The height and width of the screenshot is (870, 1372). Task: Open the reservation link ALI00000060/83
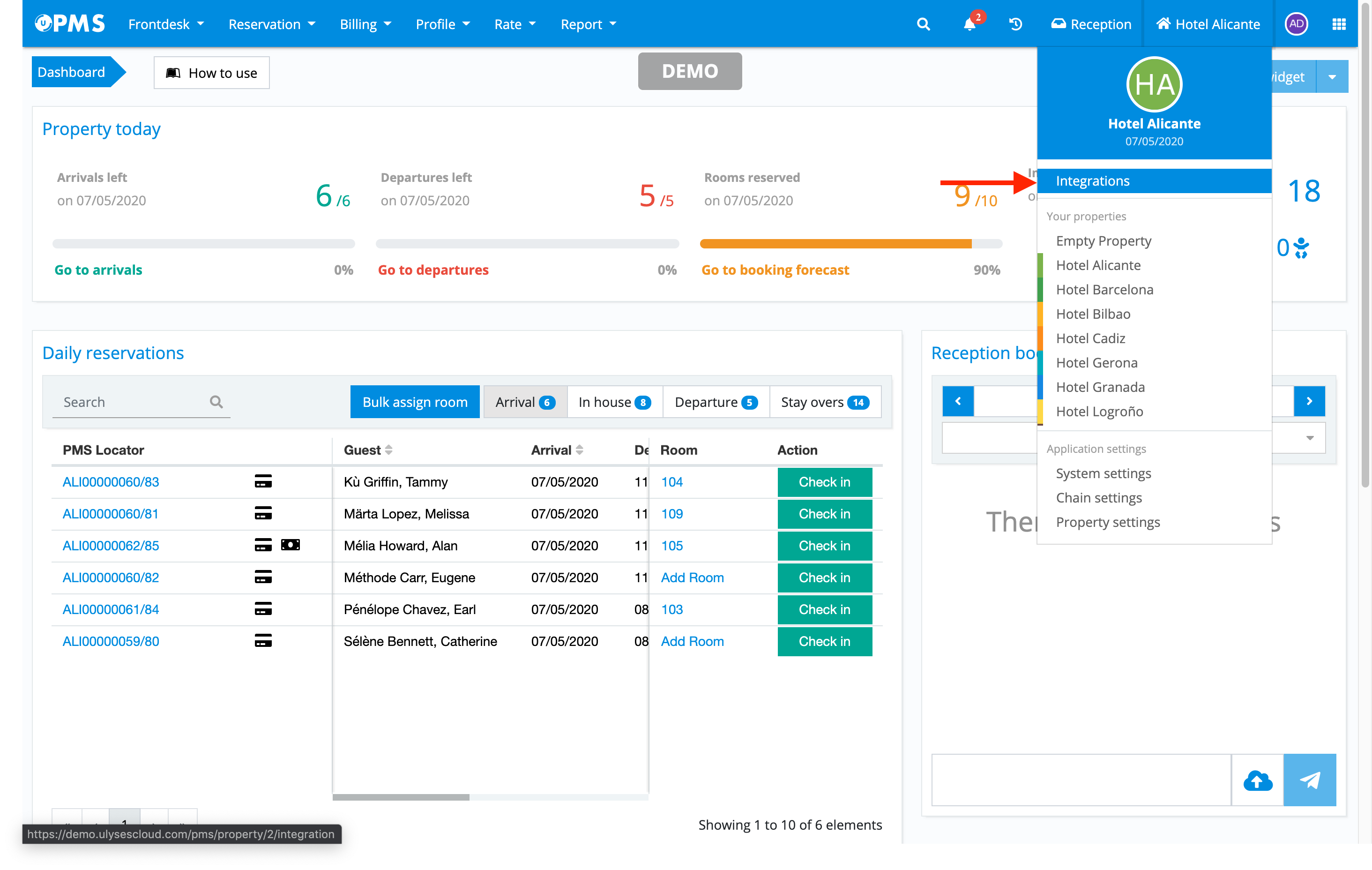point(111,482)
